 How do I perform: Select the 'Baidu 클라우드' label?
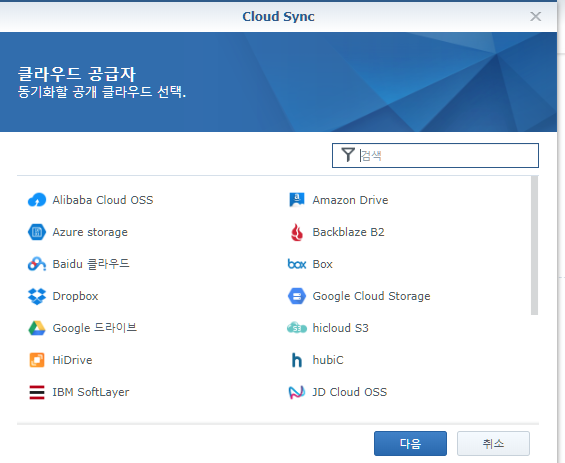point(91,264)
